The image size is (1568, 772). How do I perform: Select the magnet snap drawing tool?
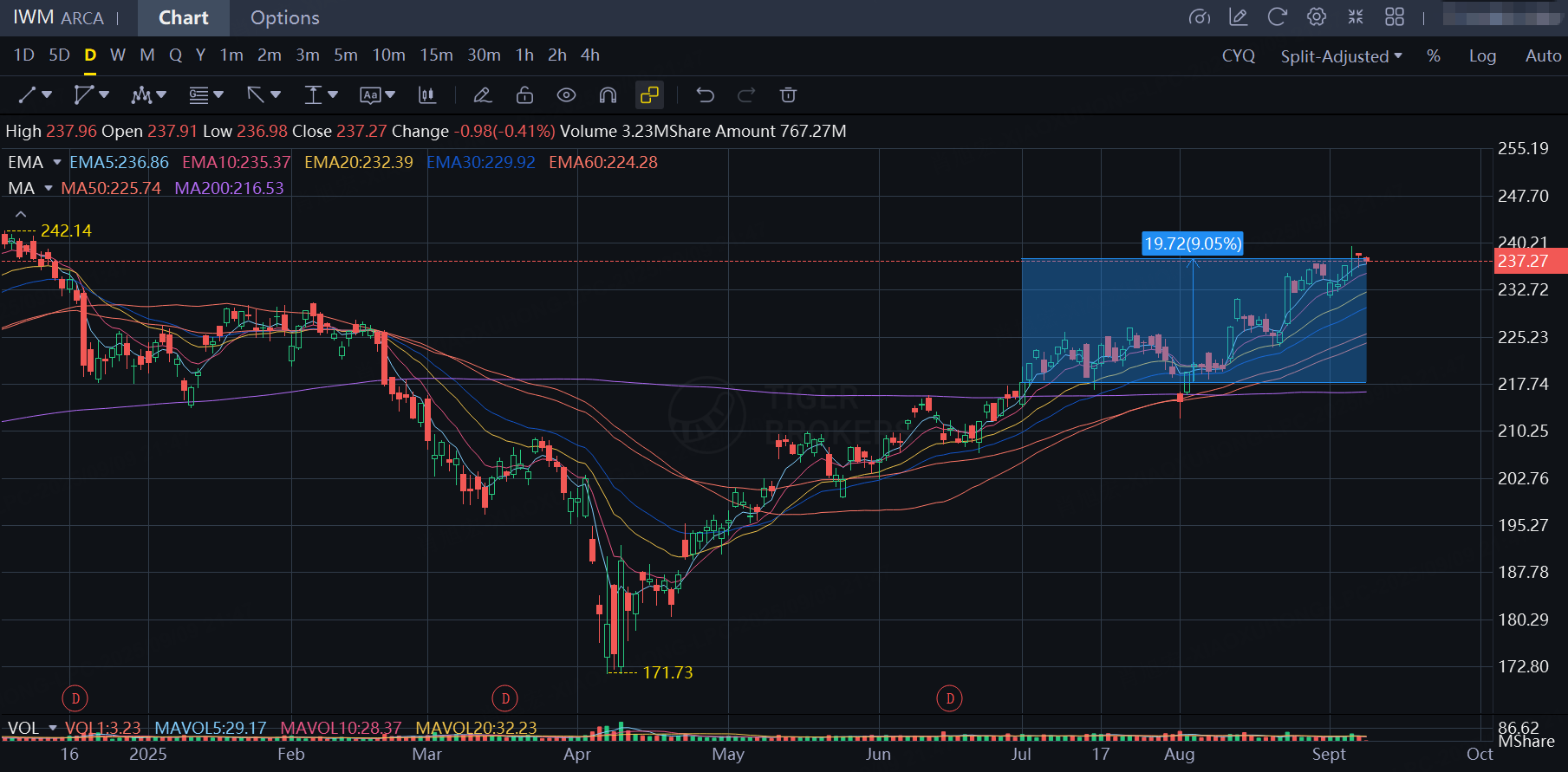click(x=608, y=95)
